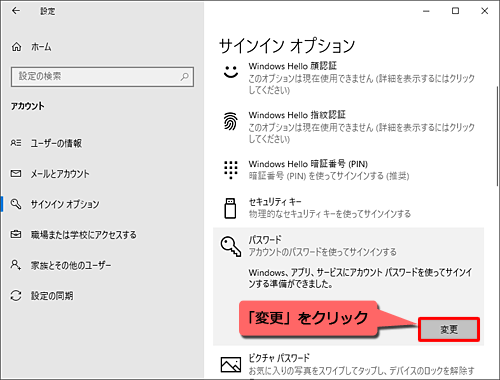Select the 職場または学校にアクセスする briefcase icon
Image resolution: width=500 pixels, height=380 pixels.
[x=16, y=235]
